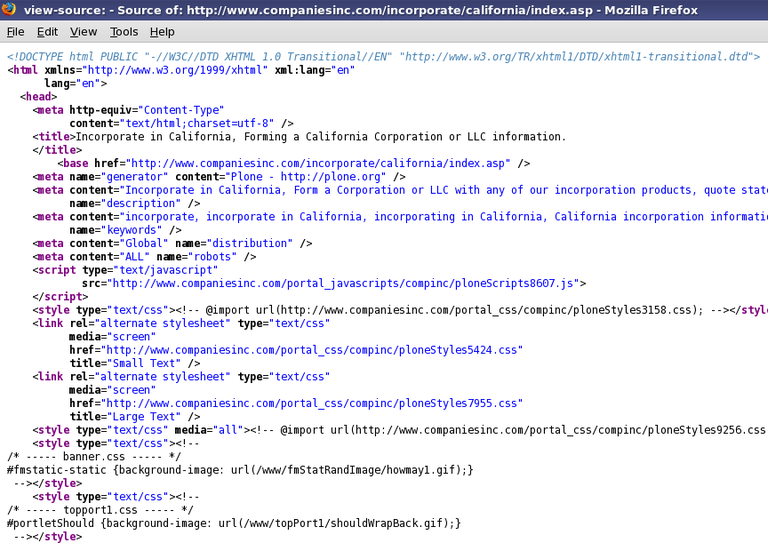
Task: Click the keywords content starting "incorporate, incorporate in California"
Action: [444, 216]
